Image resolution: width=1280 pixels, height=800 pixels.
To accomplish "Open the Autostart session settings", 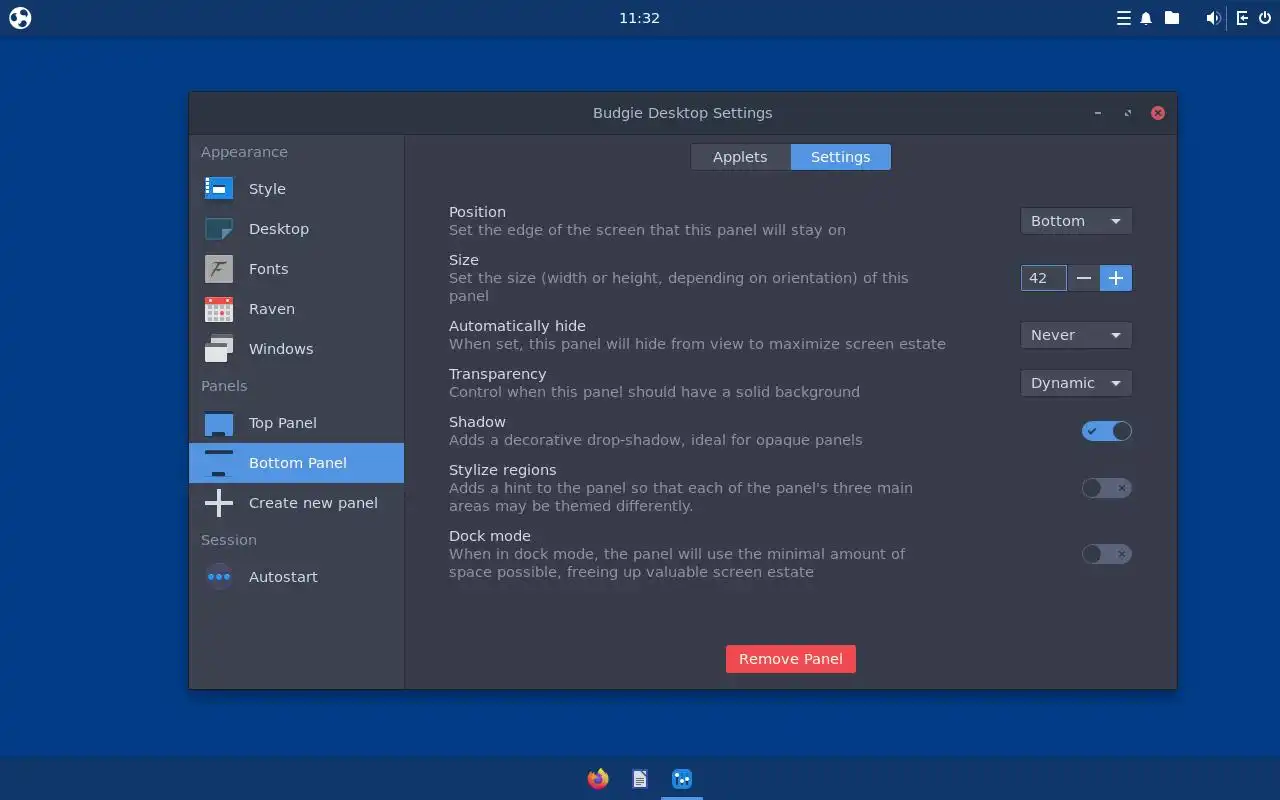I will click(296, 577).
